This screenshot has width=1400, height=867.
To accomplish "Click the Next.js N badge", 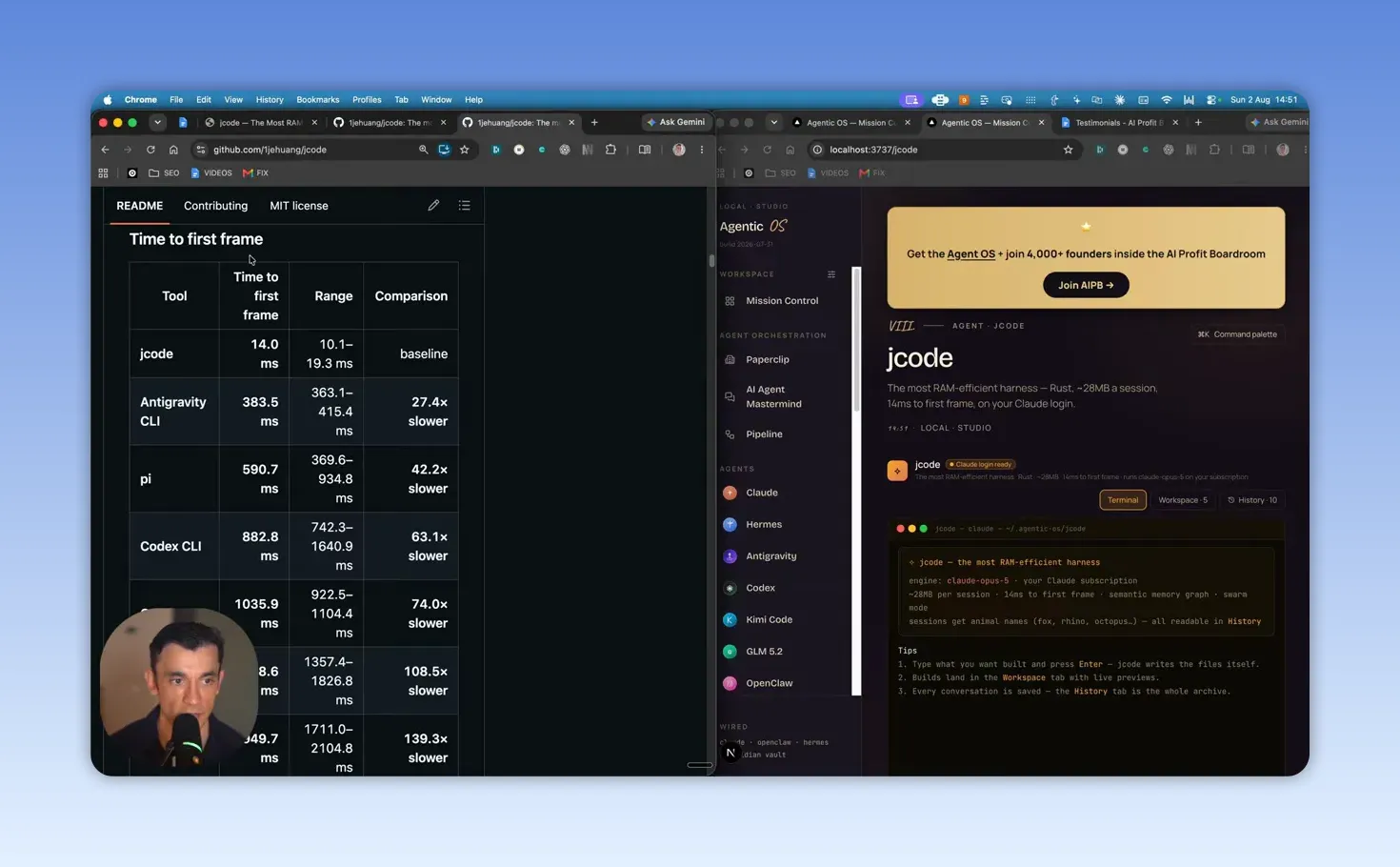I will [x=730, y=753].
